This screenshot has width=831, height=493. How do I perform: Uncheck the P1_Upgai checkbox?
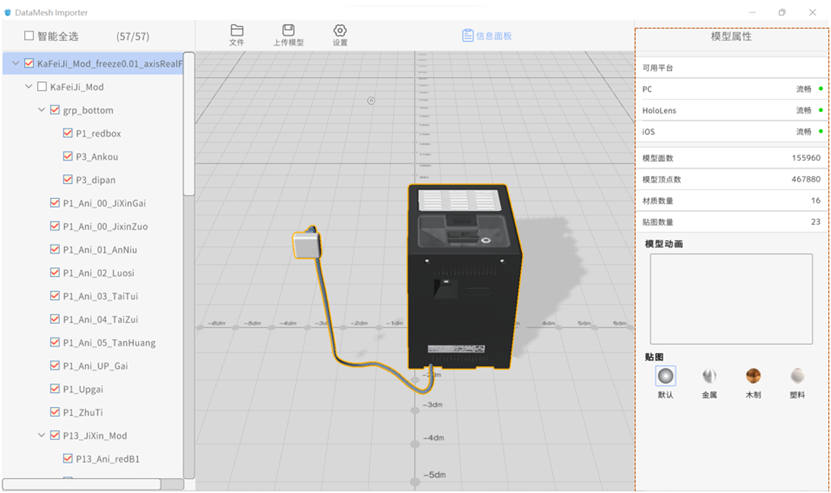coord(55,389)
